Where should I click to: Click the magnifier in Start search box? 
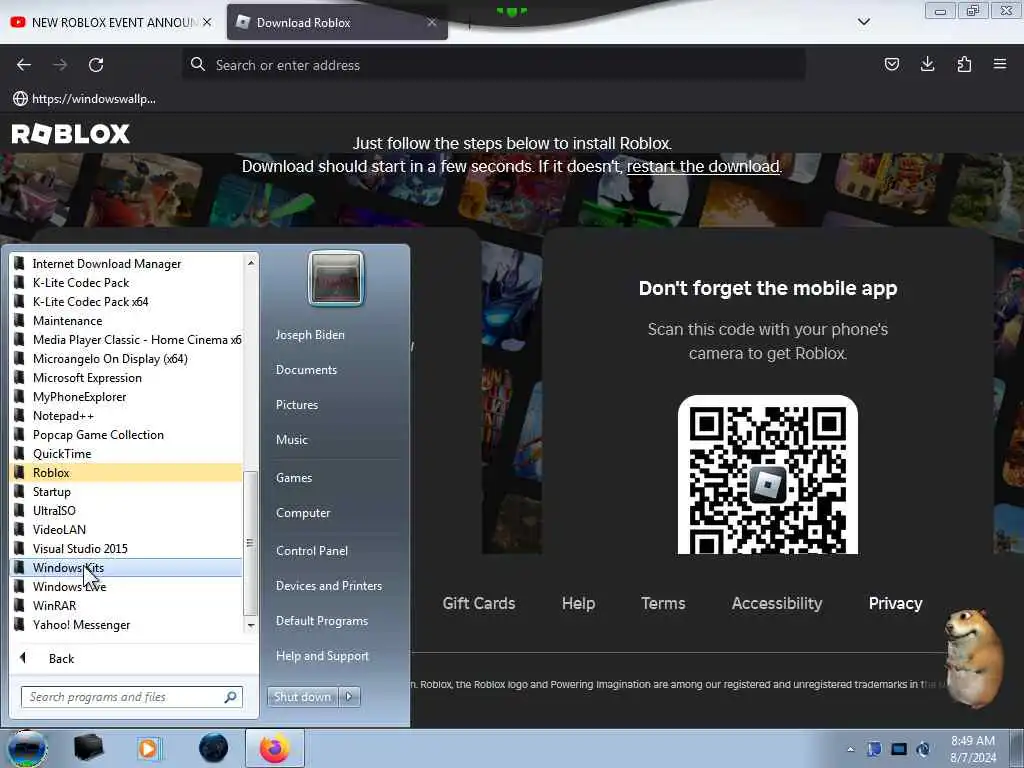(x=231, y=697)
